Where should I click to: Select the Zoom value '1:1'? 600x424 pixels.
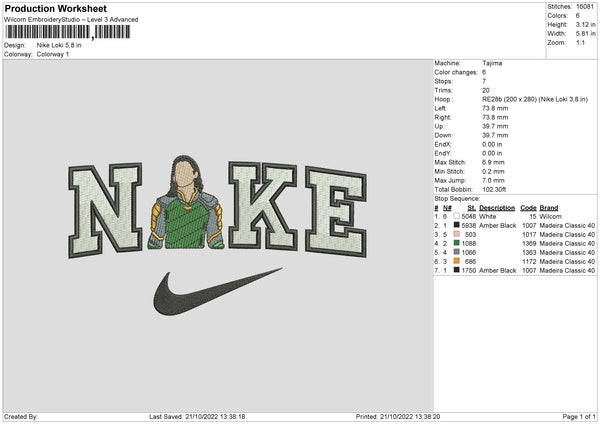(x=580, y=42)
